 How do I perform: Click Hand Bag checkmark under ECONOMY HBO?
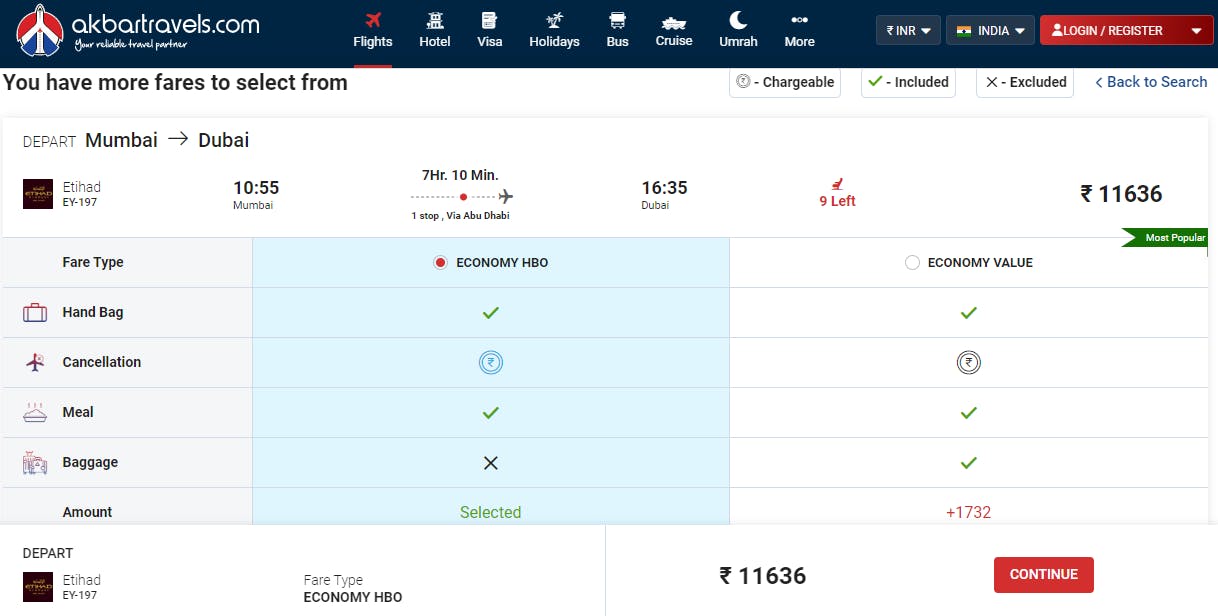coord(490,313)
